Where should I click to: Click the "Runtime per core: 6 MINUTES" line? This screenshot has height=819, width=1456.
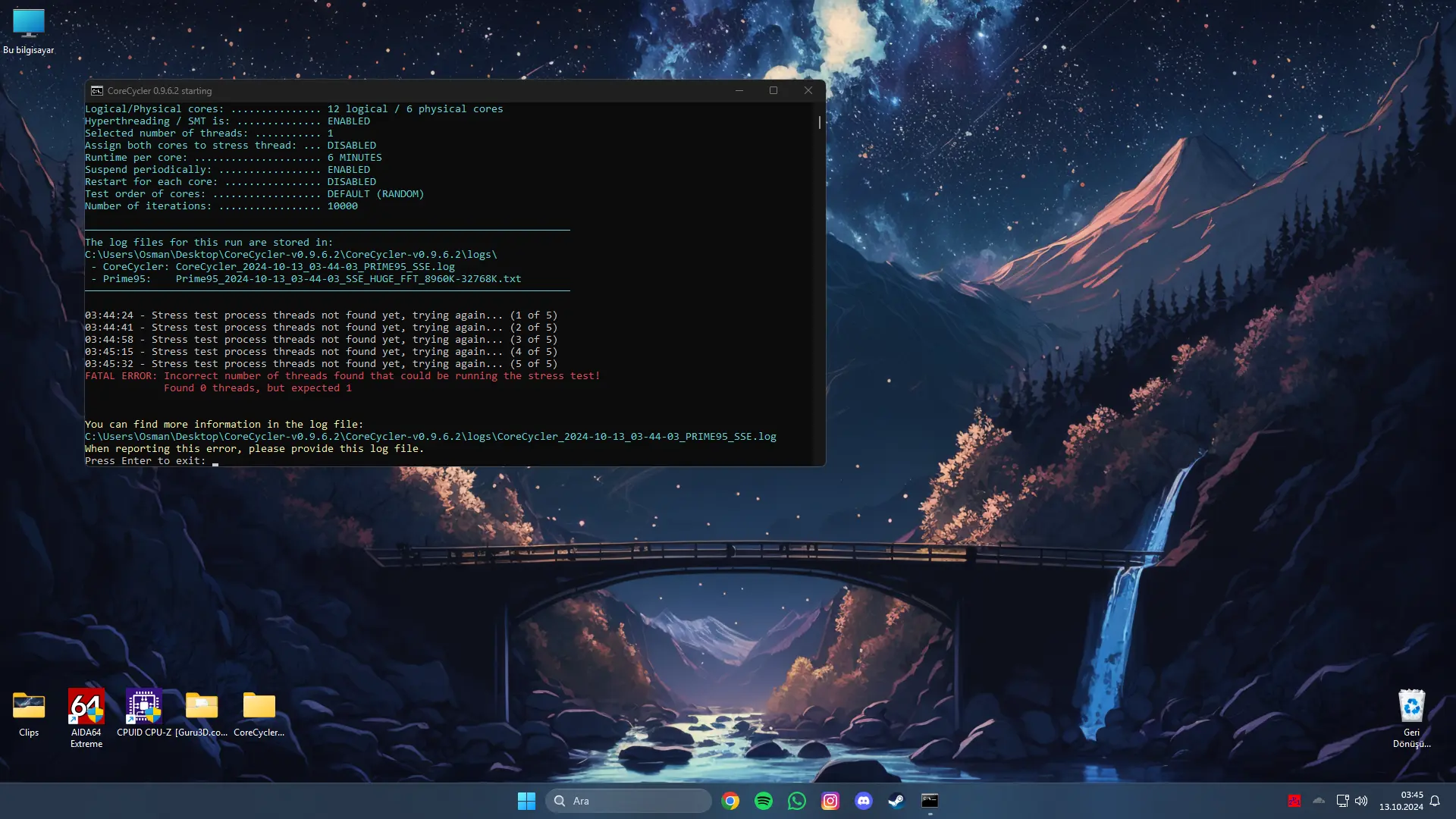coord(234,158)
